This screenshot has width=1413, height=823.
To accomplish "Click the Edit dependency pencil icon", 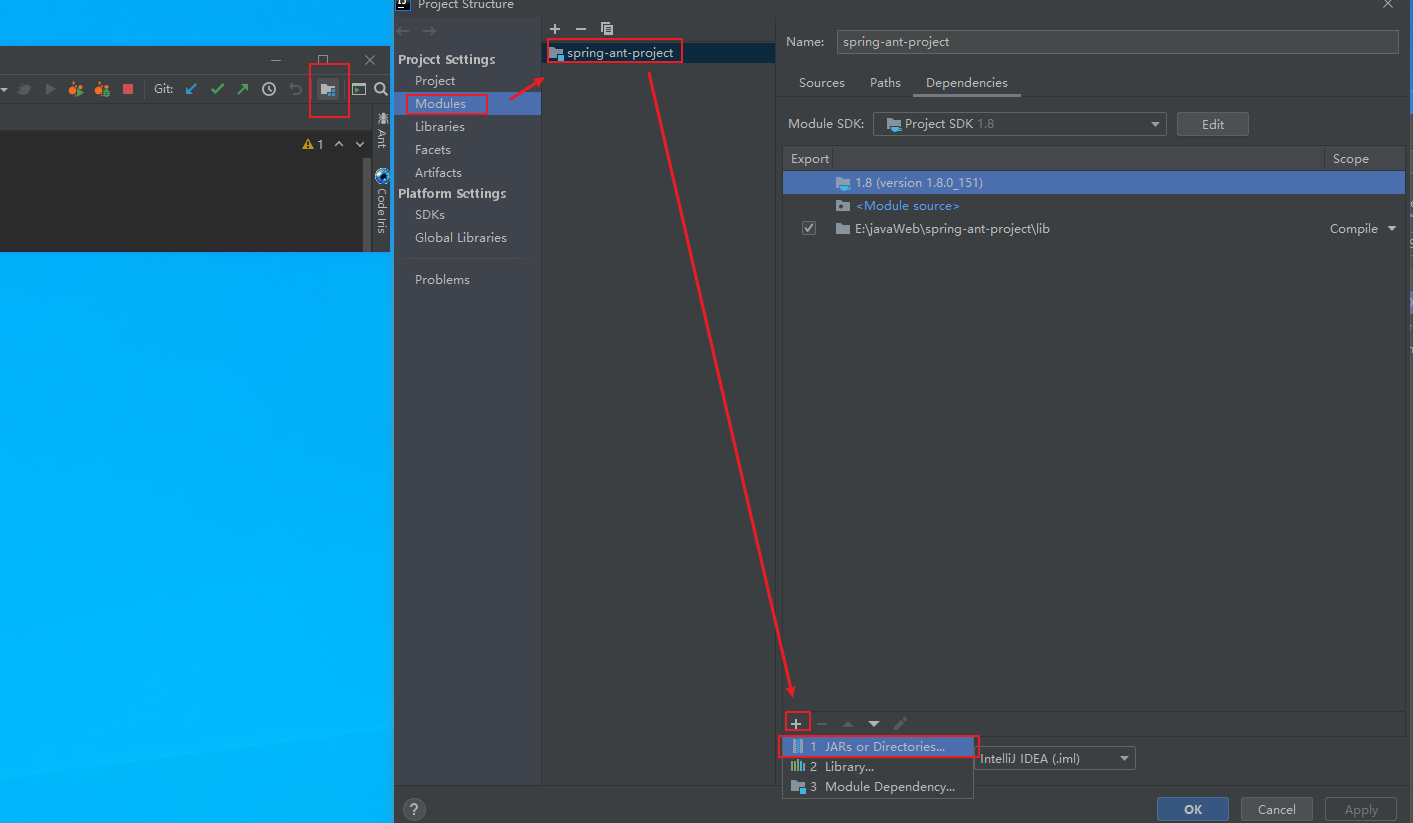I will click(900, 723).
